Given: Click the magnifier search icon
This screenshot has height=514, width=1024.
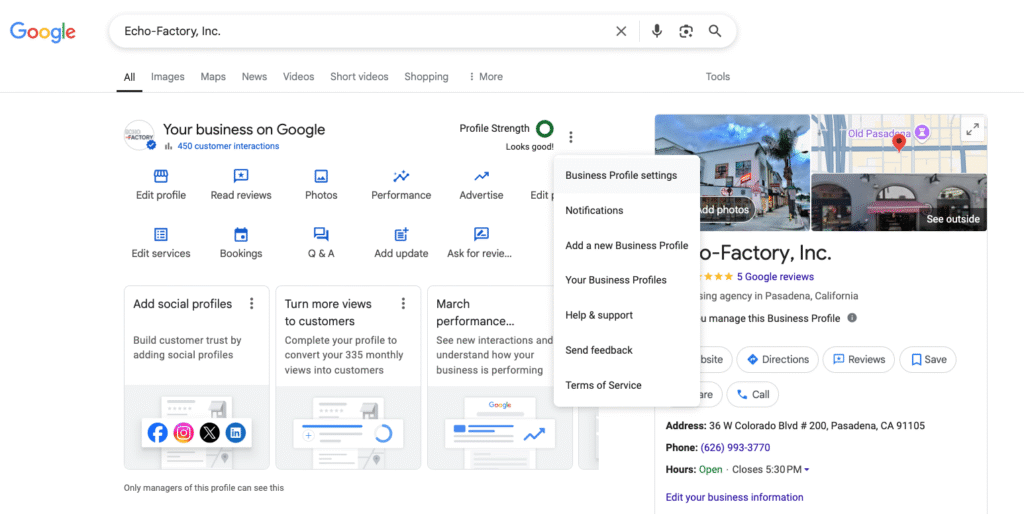Looking at the screenshot, I should [x=715, y=31].
